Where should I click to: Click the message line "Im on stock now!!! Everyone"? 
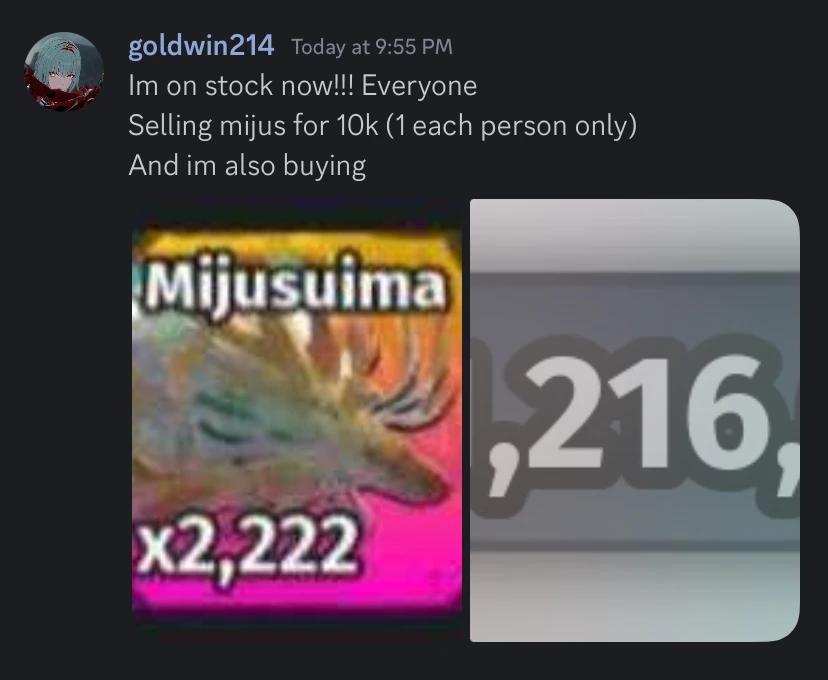point(303,86)
